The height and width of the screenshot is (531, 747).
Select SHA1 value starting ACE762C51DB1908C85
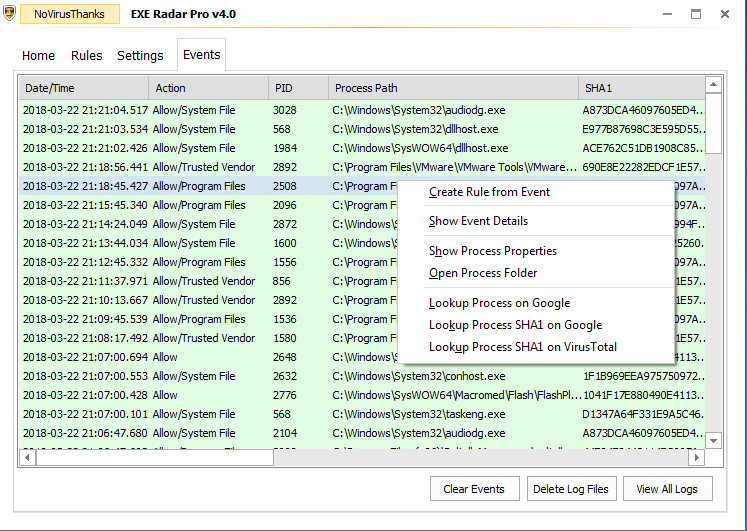click(x=643, y=148)
